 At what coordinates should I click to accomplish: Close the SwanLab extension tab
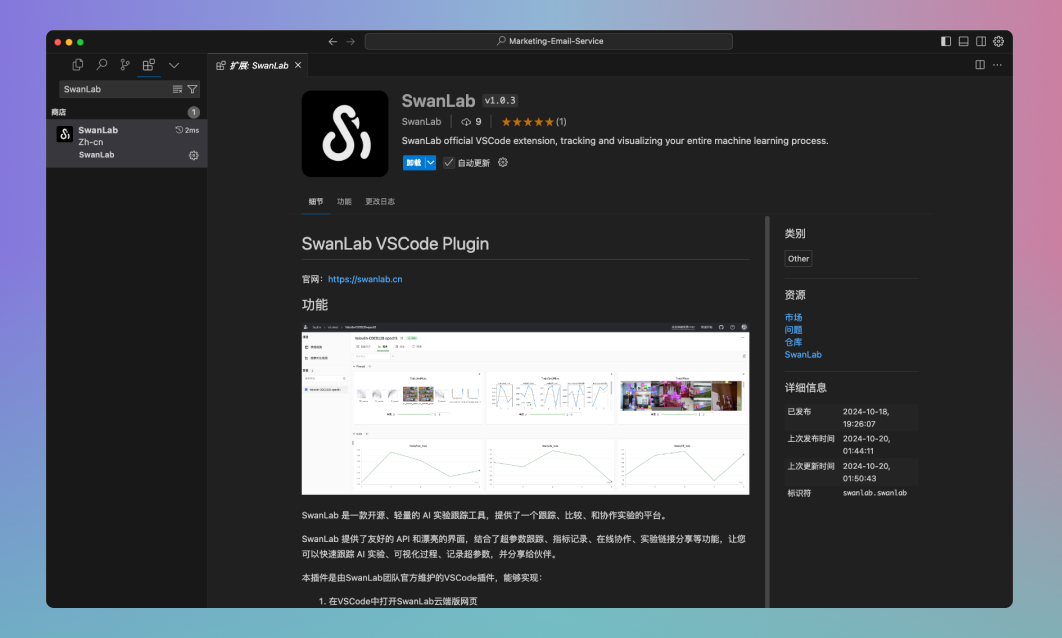click(298, 65)
